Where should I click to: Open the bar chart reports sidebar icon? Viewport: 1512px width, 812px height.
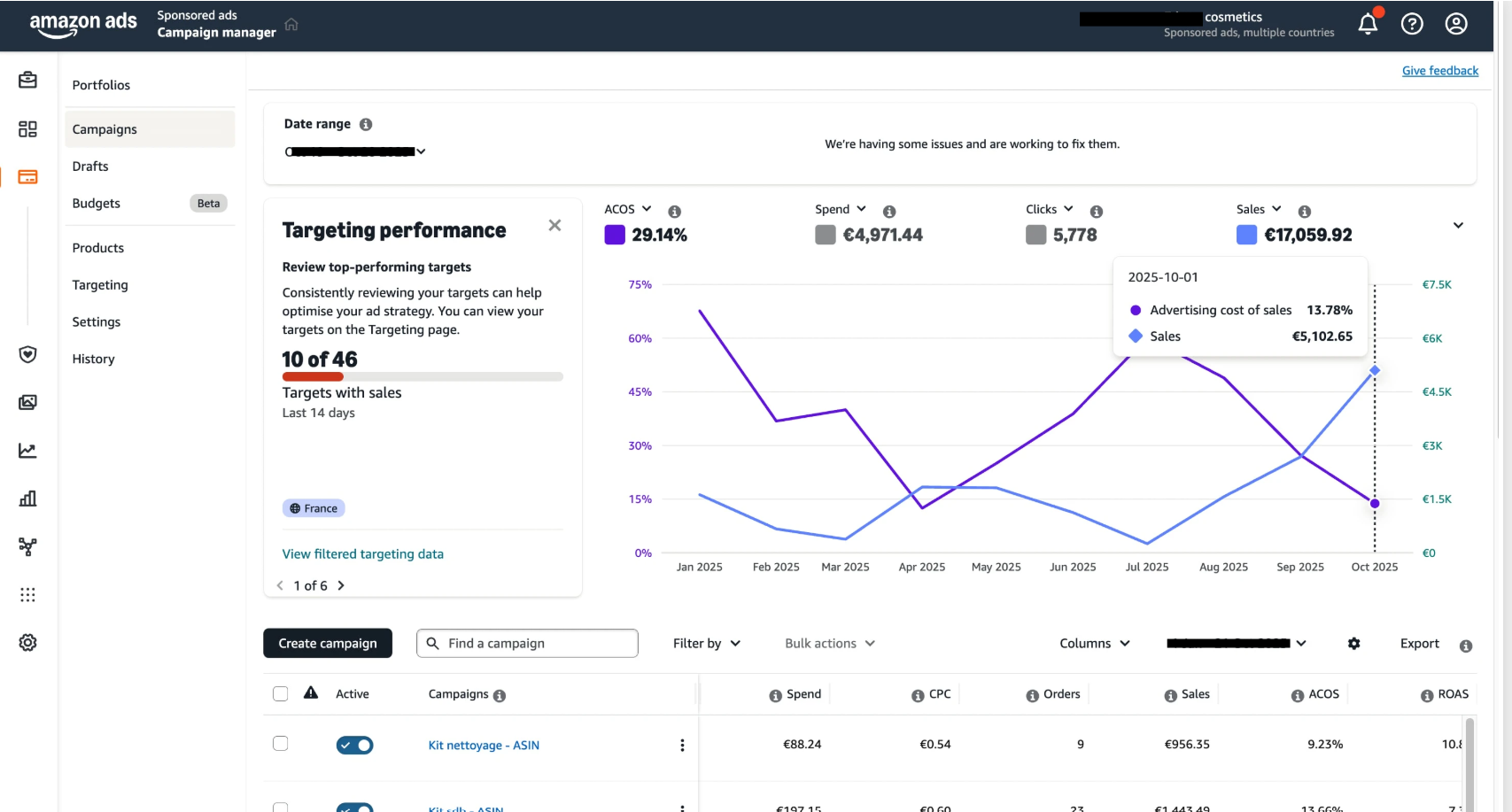pos(27,499)
